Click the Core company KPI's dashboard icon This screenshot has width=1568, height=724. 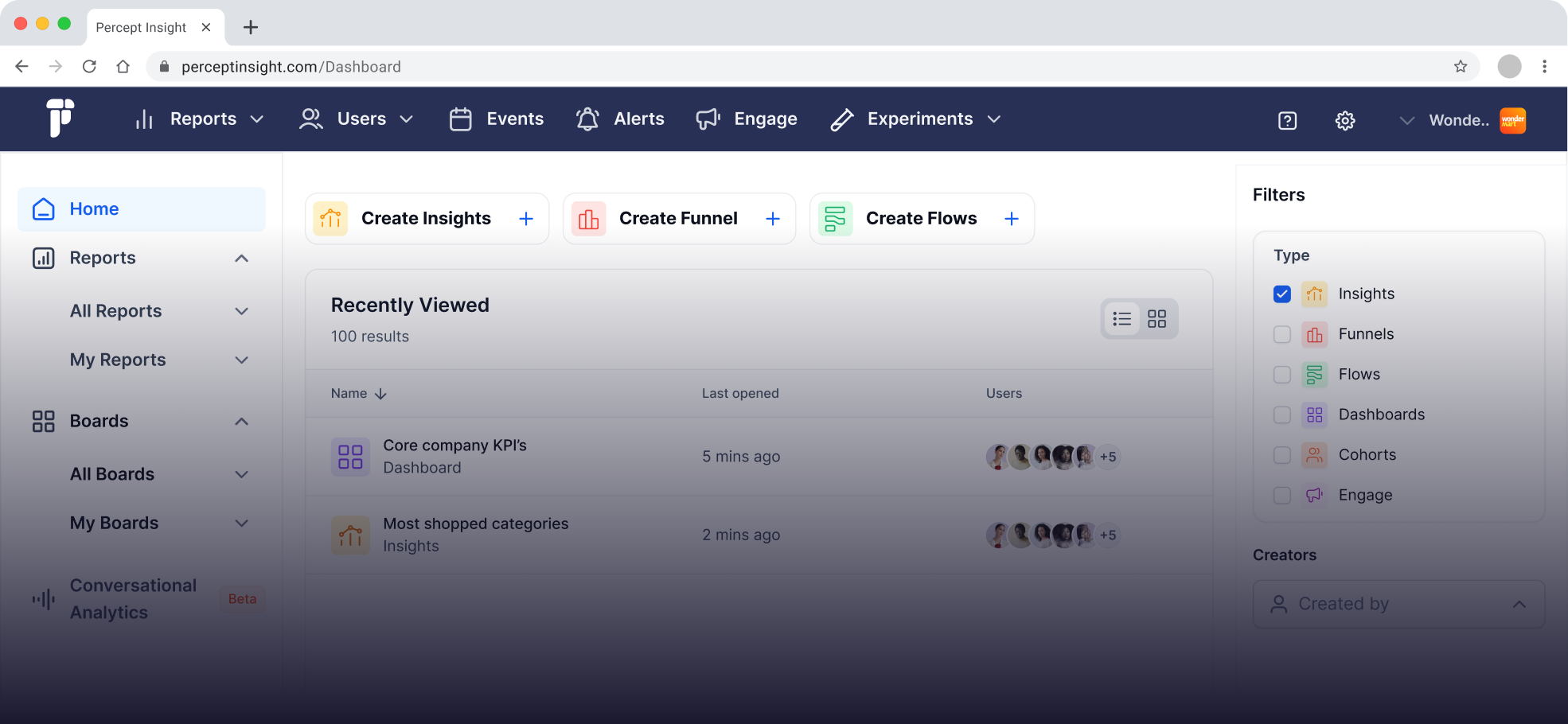(350, 457)
